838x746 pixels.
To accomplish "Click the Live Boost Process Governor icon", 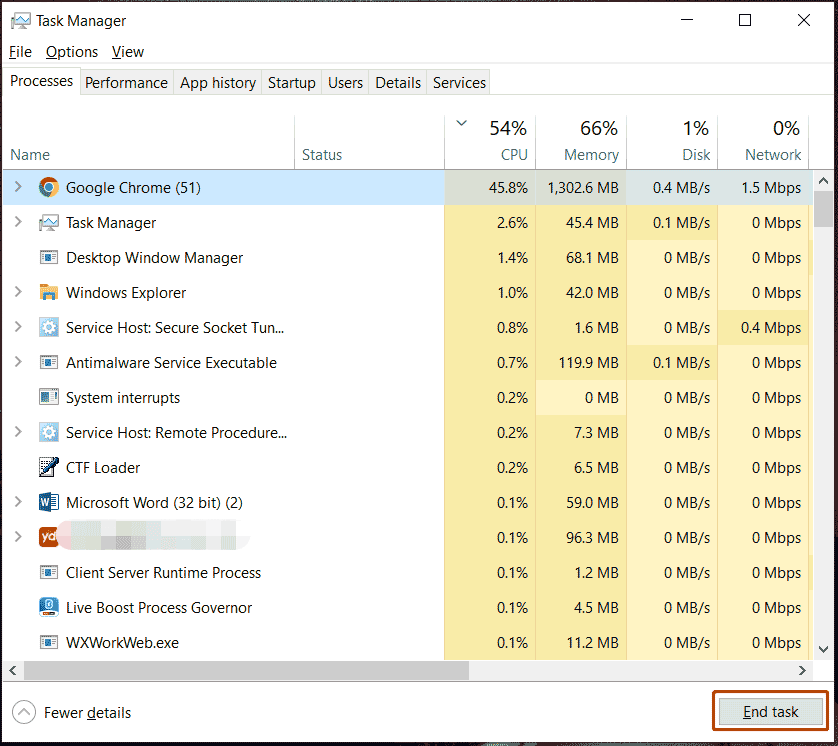I will (48, 607).
